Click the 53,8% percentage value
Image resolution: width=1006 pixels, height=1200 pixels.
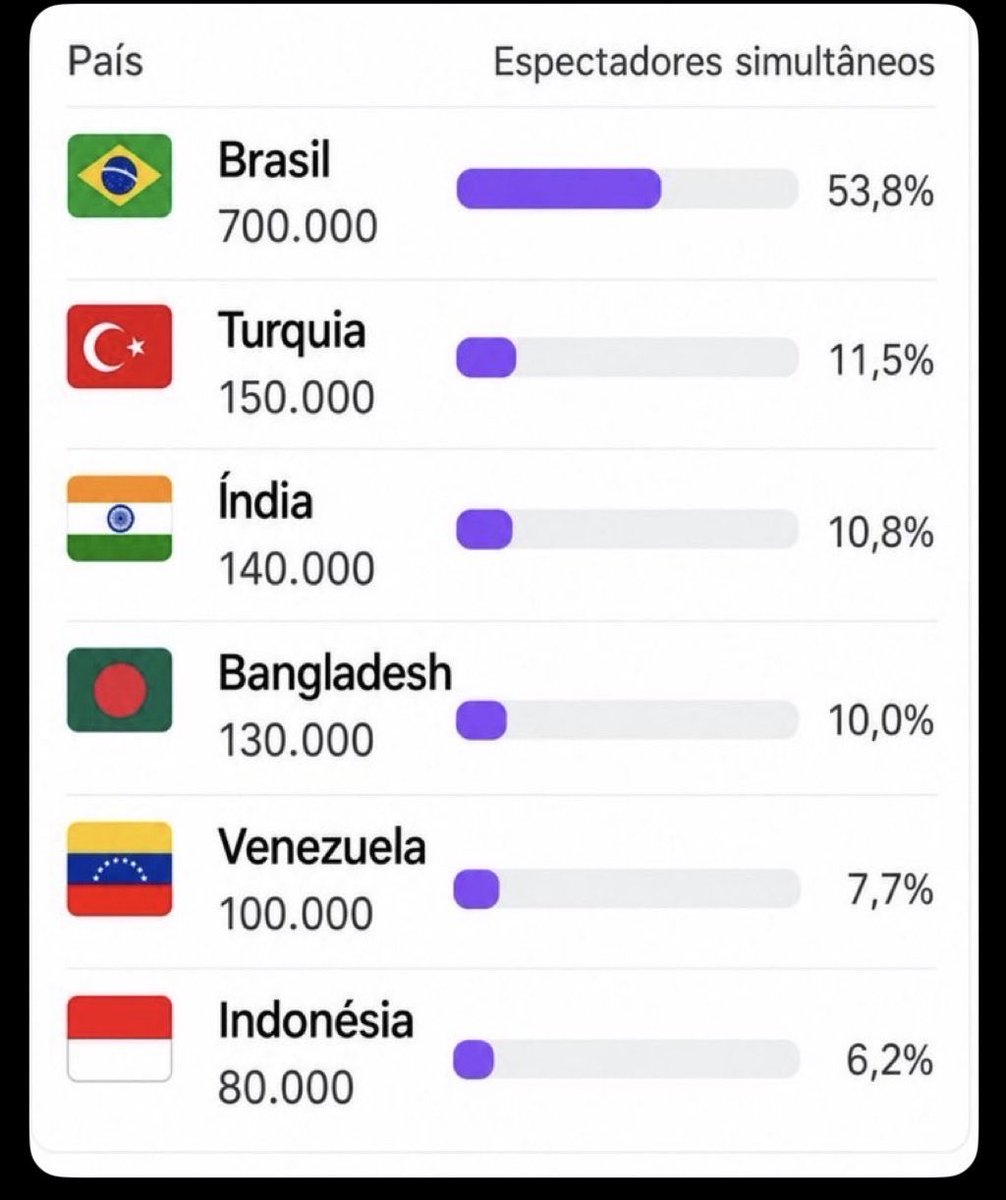881,190
